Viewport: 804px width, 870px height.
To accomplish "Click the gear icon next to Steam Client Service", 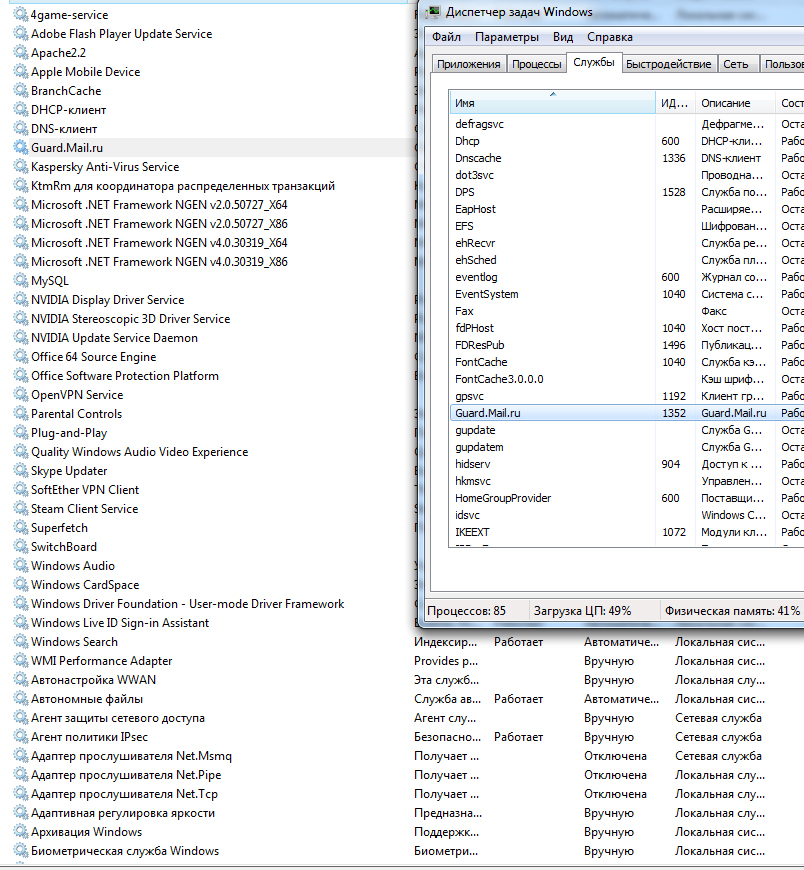I will click(x=21, y=509).
